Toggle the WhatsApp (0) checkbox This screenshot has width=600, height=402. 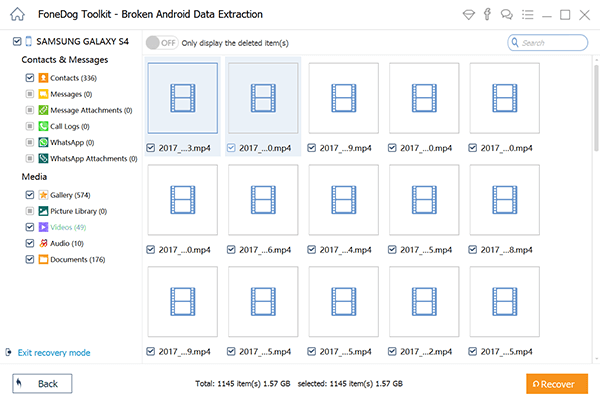click(x=29, y=142)
